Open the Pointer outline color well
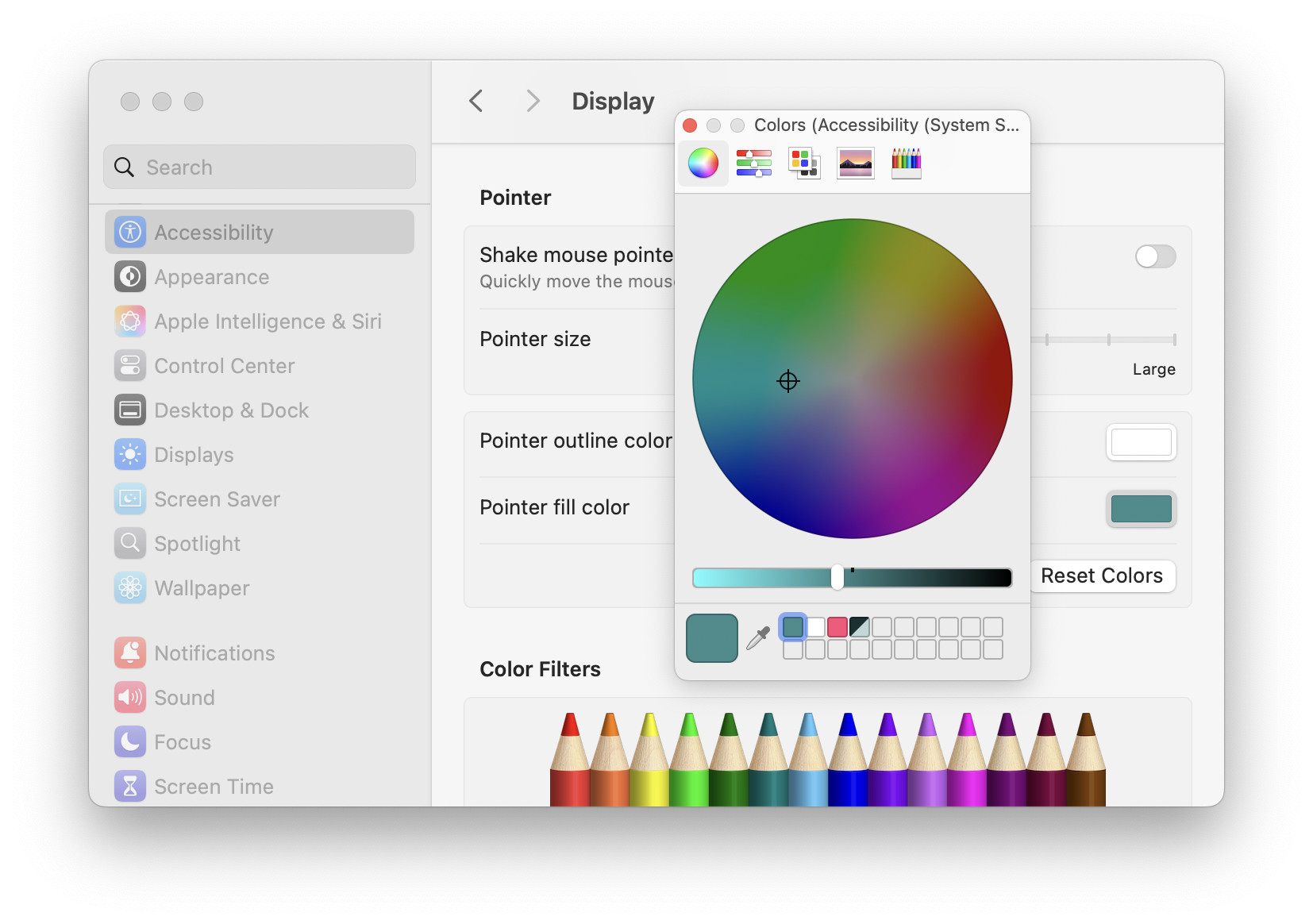 click(x=1141, y=442)
